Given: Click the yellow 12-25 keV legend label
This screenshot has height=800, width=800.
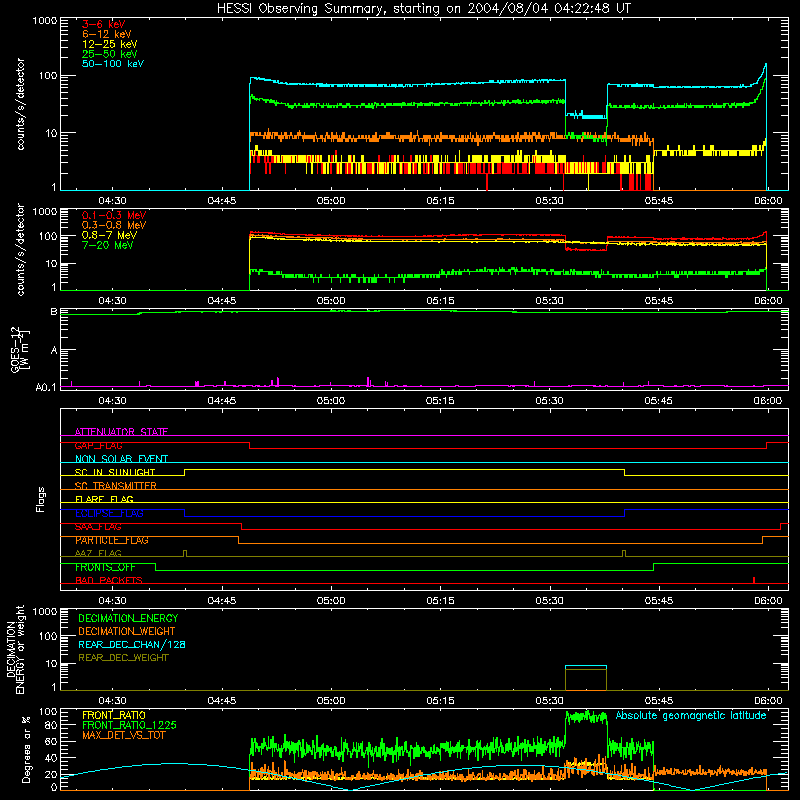Looking at the screenshot, I should pos(109,44).
